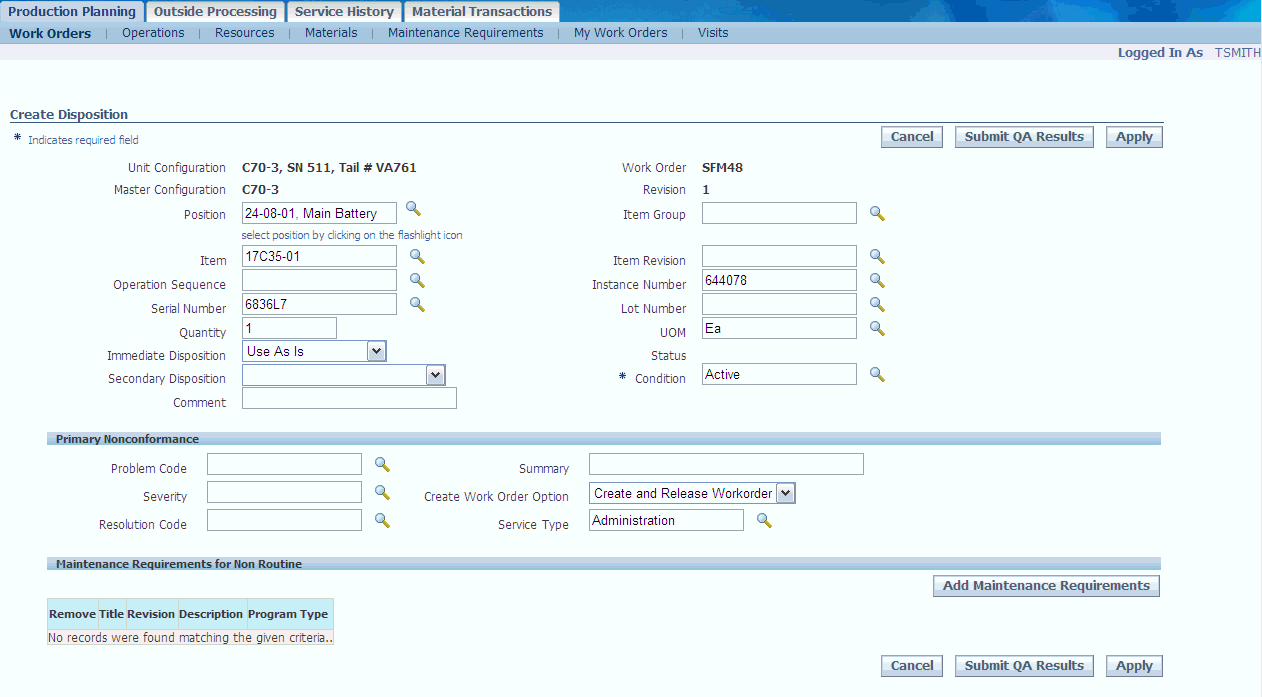Open the Visits subtab
1262x697 pixels.
pyautogui.click(x=713, y=33)
